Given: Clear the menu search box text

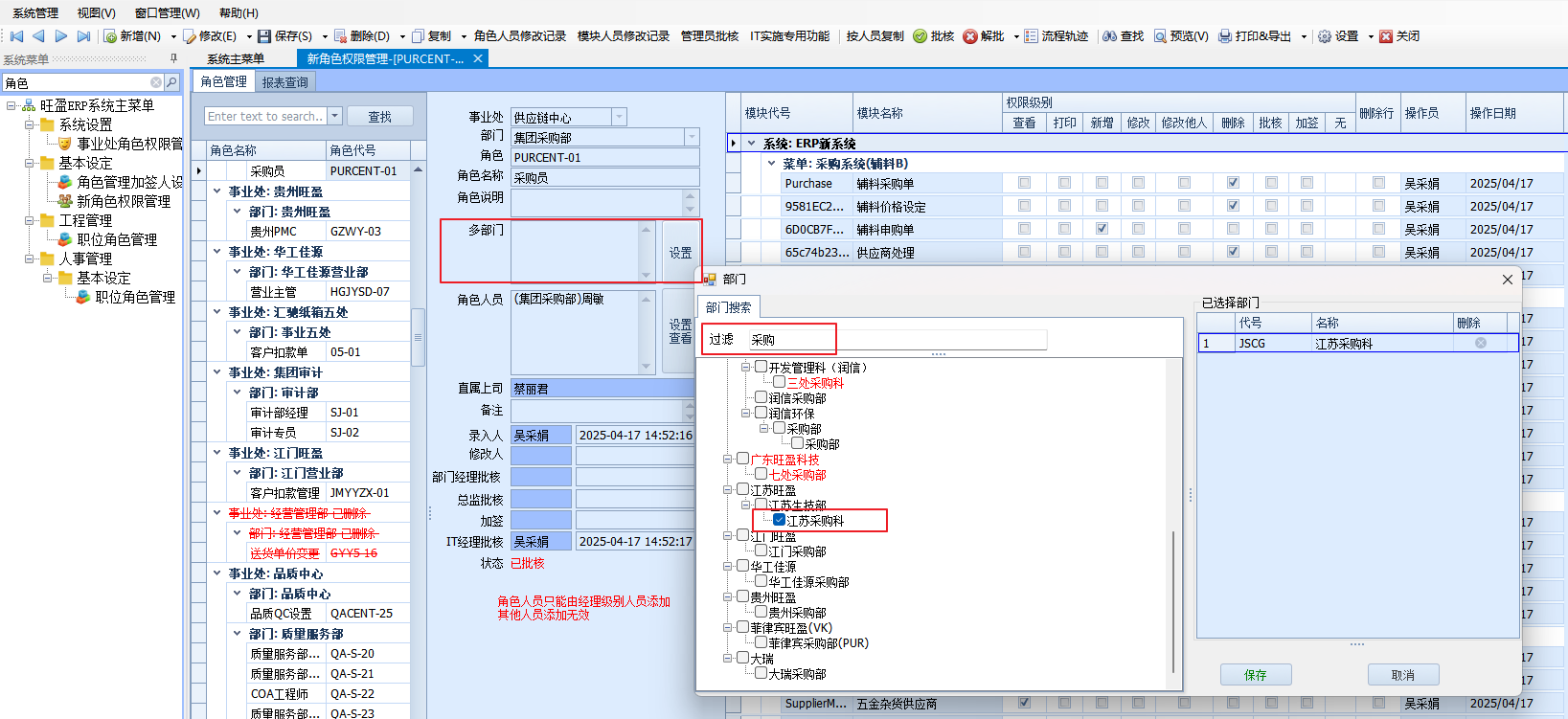Looking at the screenshot, I should [156, 82].
